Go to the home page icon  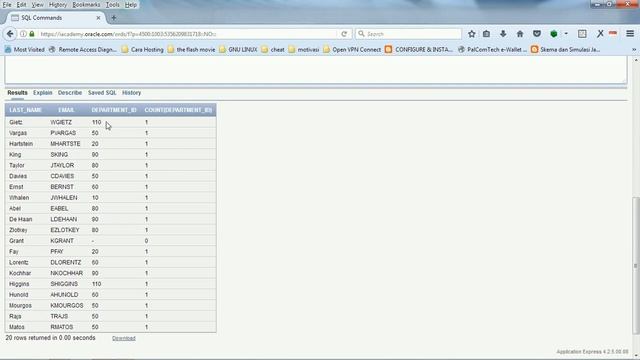520,34
